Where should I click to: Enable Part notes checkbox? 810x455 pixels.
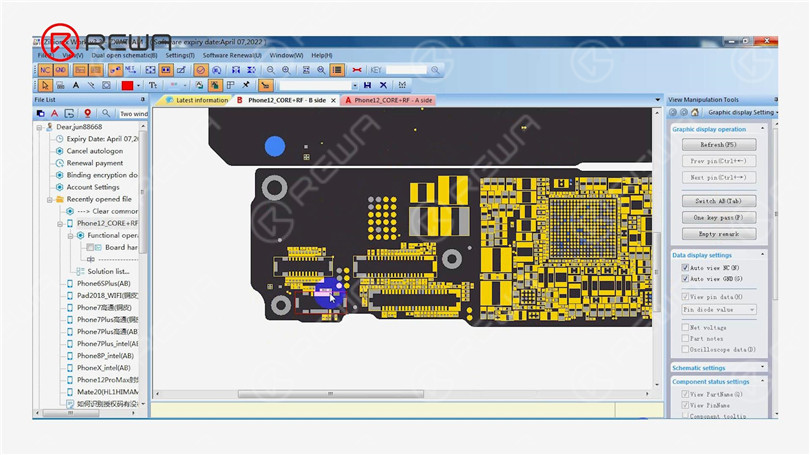pos(685,338)
